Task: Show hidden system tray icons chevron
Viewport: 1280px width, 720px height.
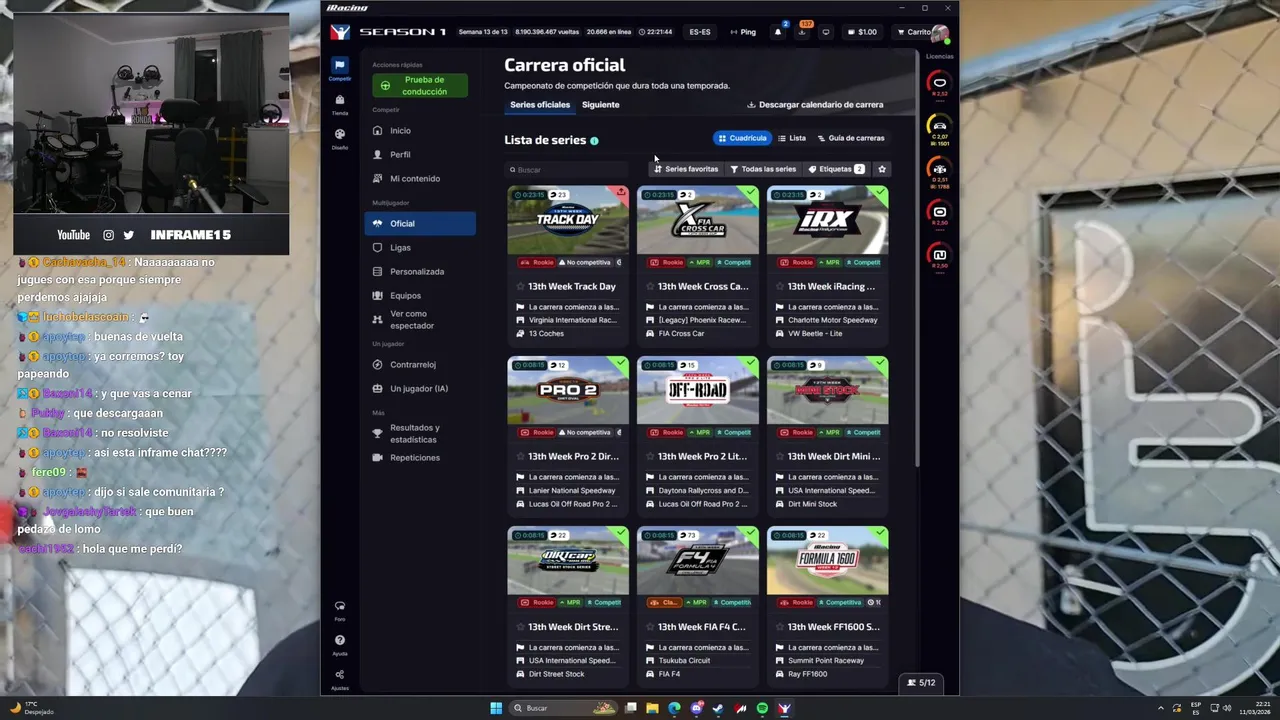Action: pyautogui.click(x=1161, y=708)
